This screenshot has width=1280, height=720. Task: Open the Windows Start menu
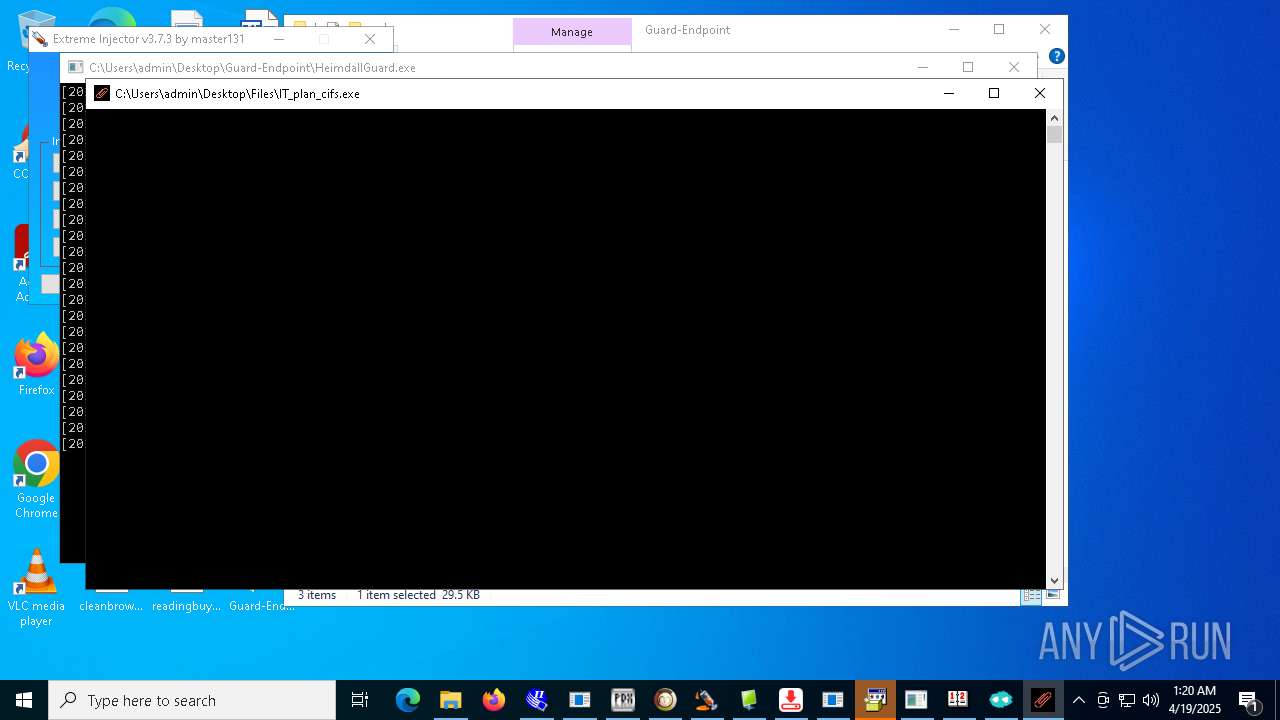pos(24,700)
